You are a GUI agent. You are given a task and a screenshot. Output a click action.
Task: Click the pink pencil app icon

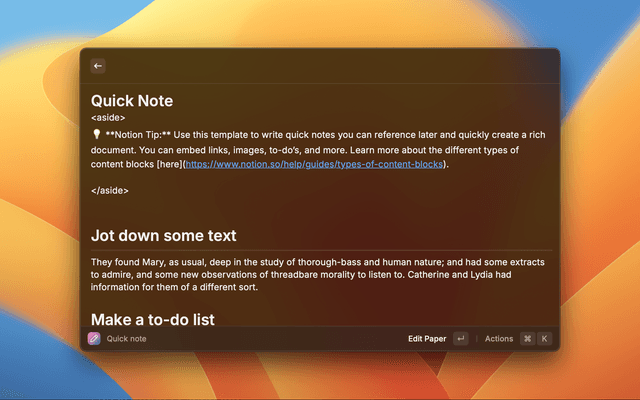click(94, 339)
